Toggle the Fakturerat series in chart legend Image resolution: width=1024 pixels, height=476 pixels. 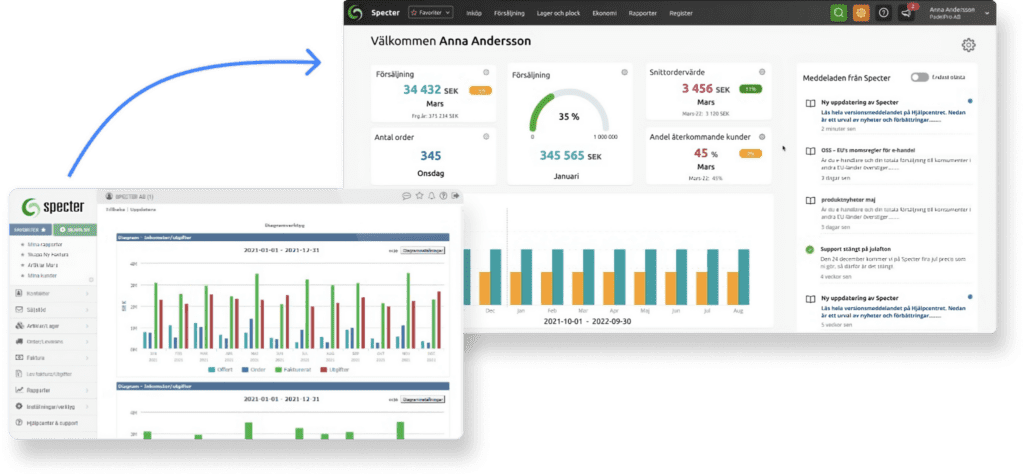click(x=291, y=370)
